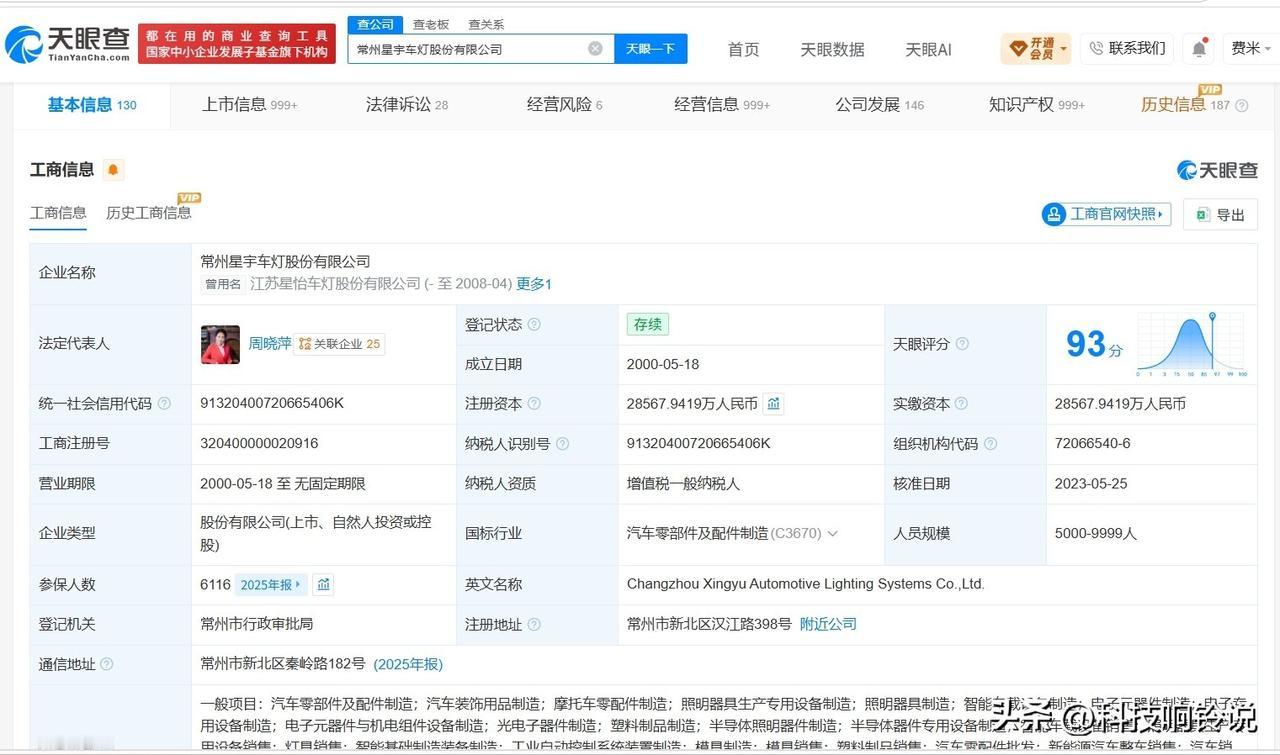
Task: Click help icon next to 纳税人识别号
Action: pyautogui.click(x=562, y=444)
